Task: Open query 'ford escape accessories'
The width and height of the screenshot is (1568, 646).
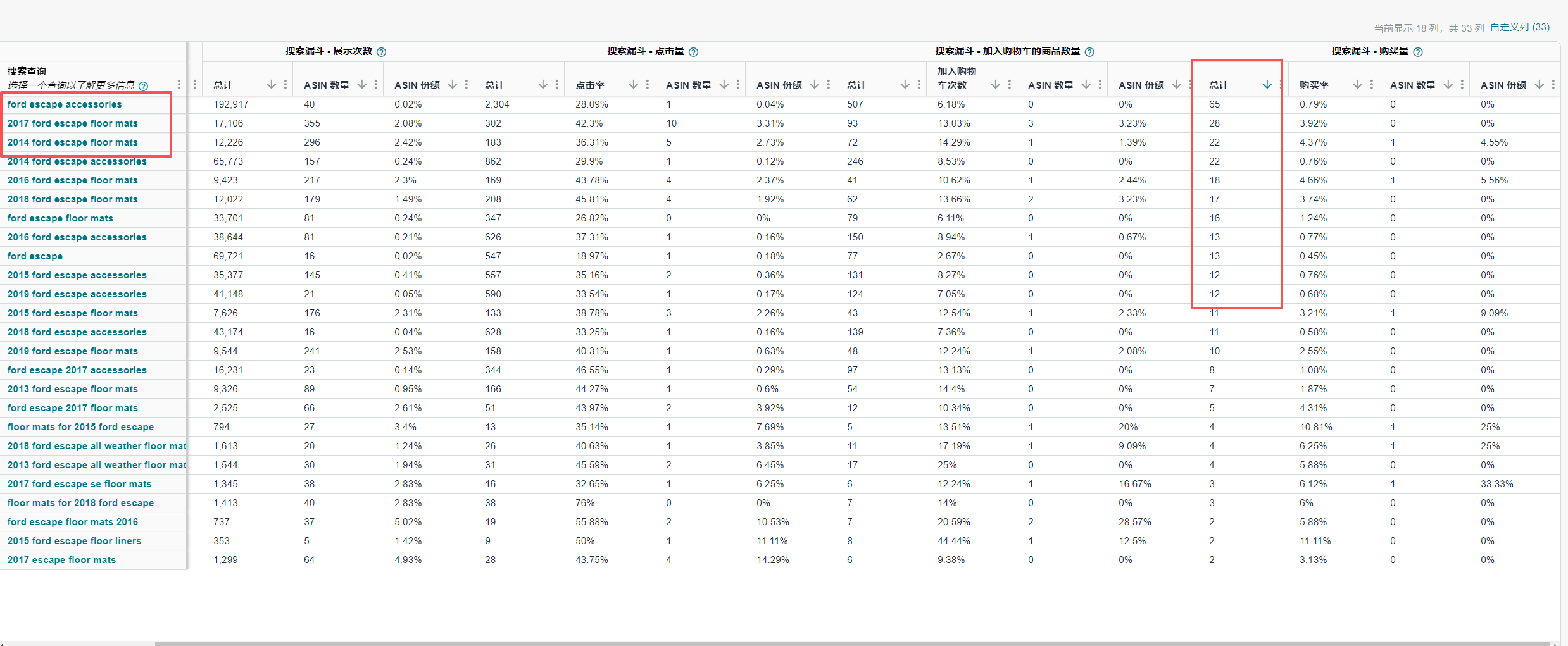Action: (x=65, y=104)
